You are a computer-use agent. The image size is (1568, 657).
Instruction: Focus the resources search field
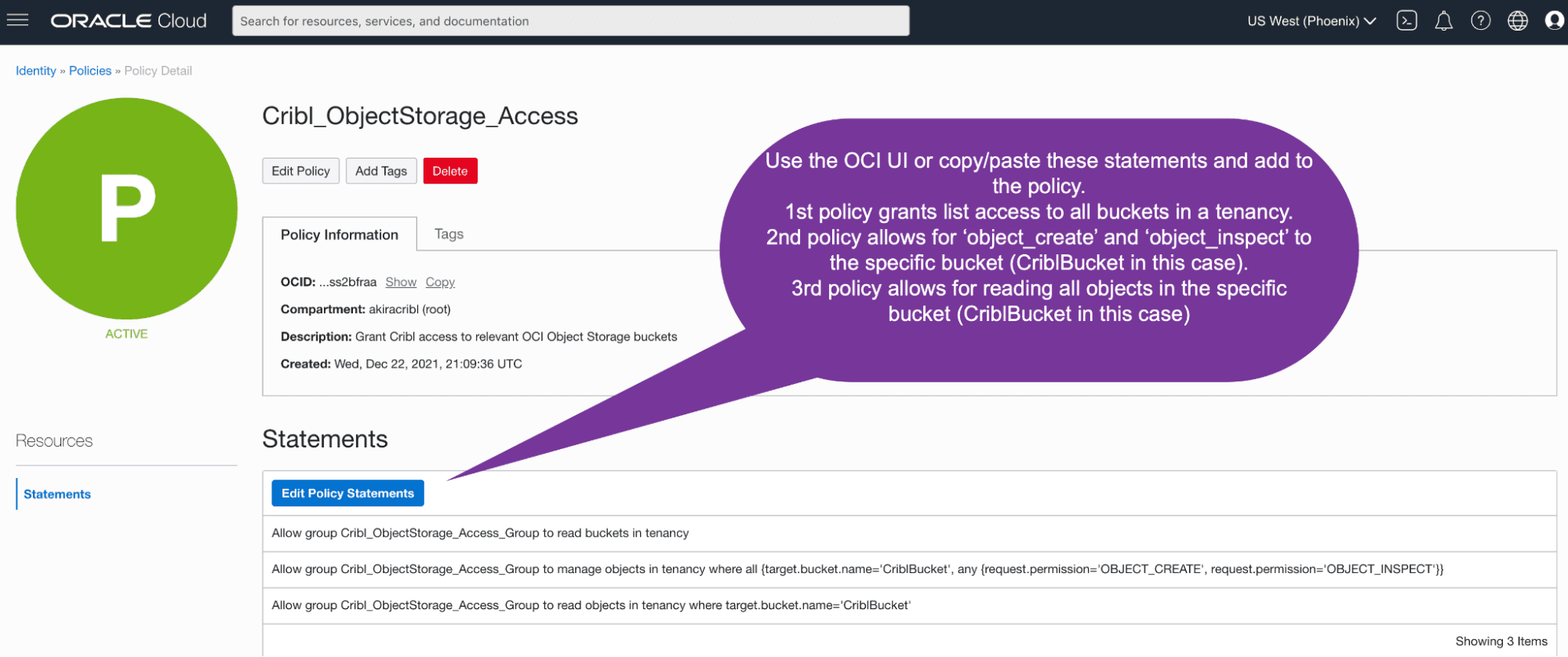pyautogui.click(x=570, y=21)
